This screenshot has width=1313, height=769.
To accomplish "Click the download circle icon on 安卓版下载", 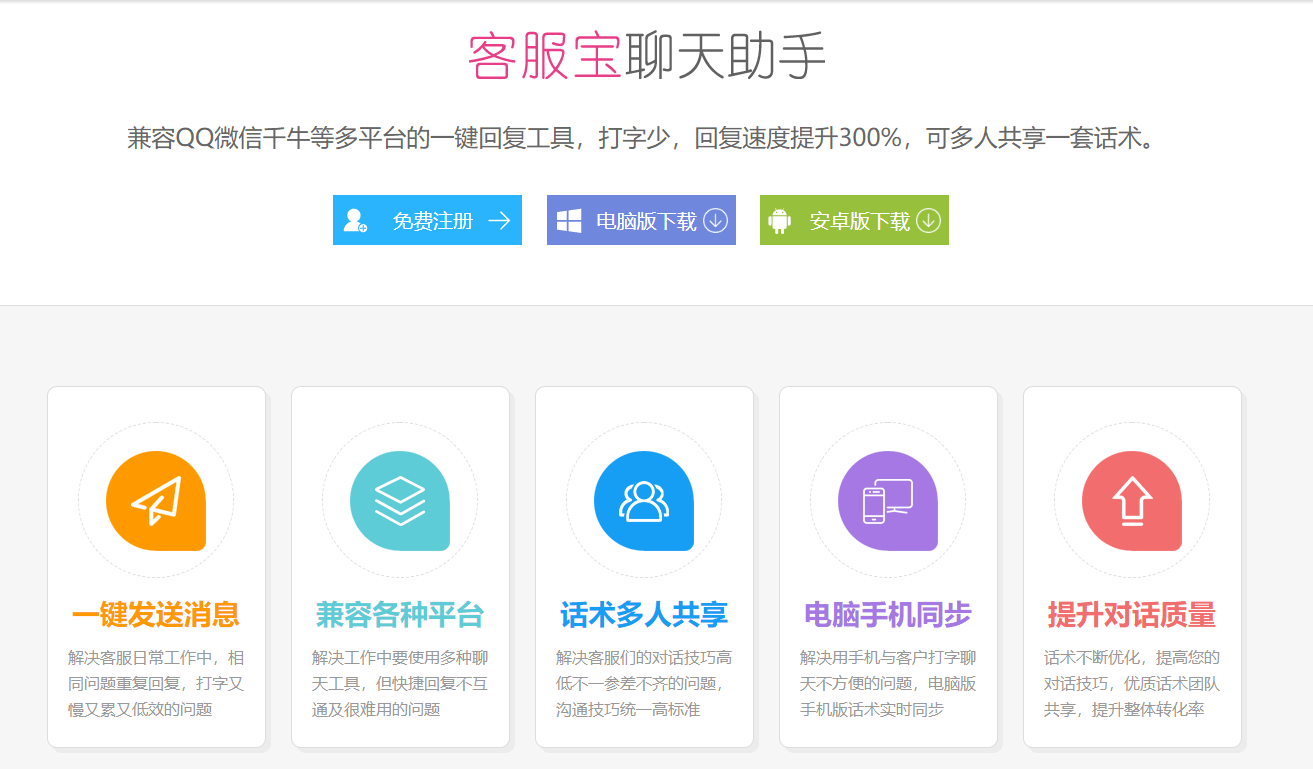I will (x=928, y=221).
